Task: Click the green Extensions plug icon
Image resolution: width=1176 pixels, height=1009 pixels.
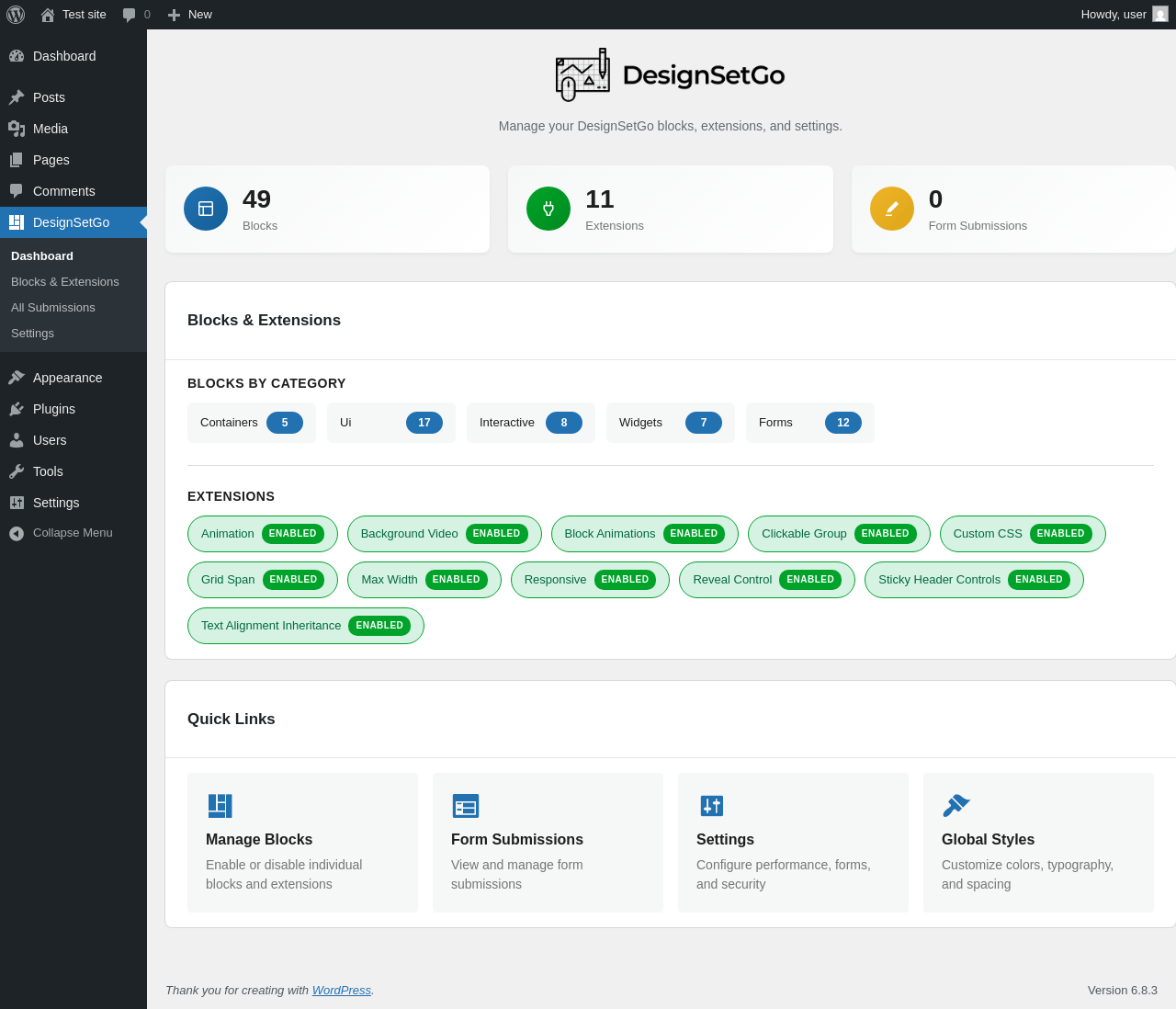Action: coord(548,209)
